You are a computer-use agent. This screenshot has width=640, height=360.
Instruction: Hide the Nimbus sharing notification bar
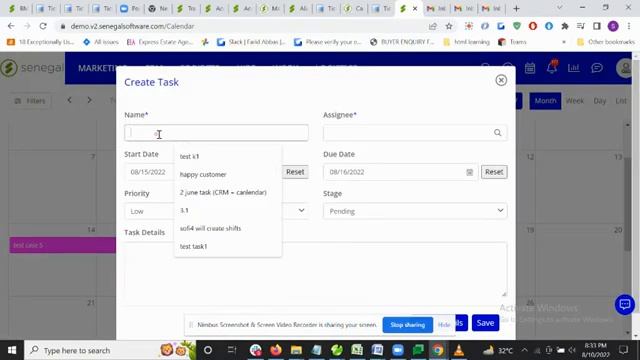coord(444,325)
